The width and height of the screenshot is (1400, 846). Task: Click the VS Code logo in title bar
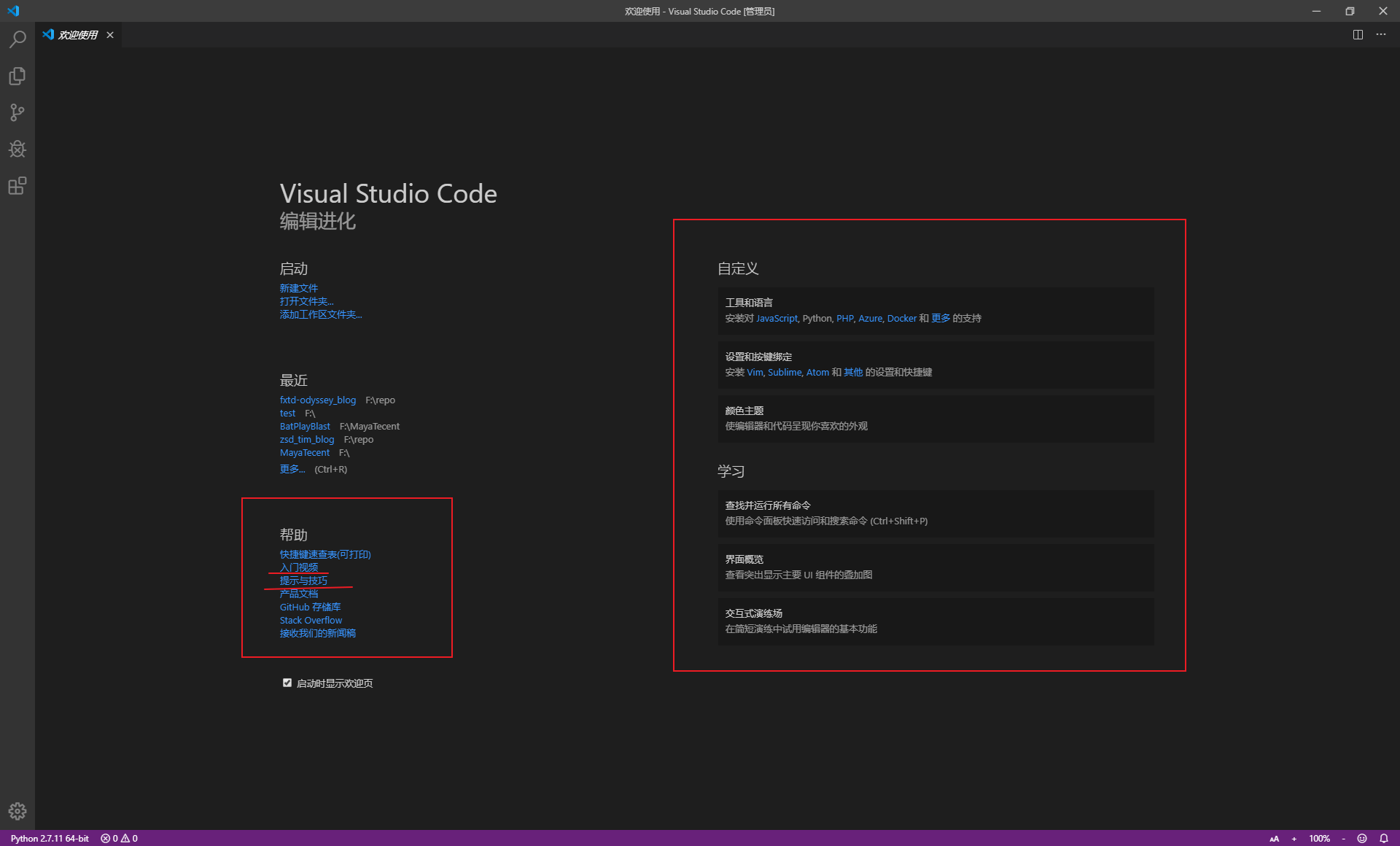pyautogui.click(x=13, y=11)
